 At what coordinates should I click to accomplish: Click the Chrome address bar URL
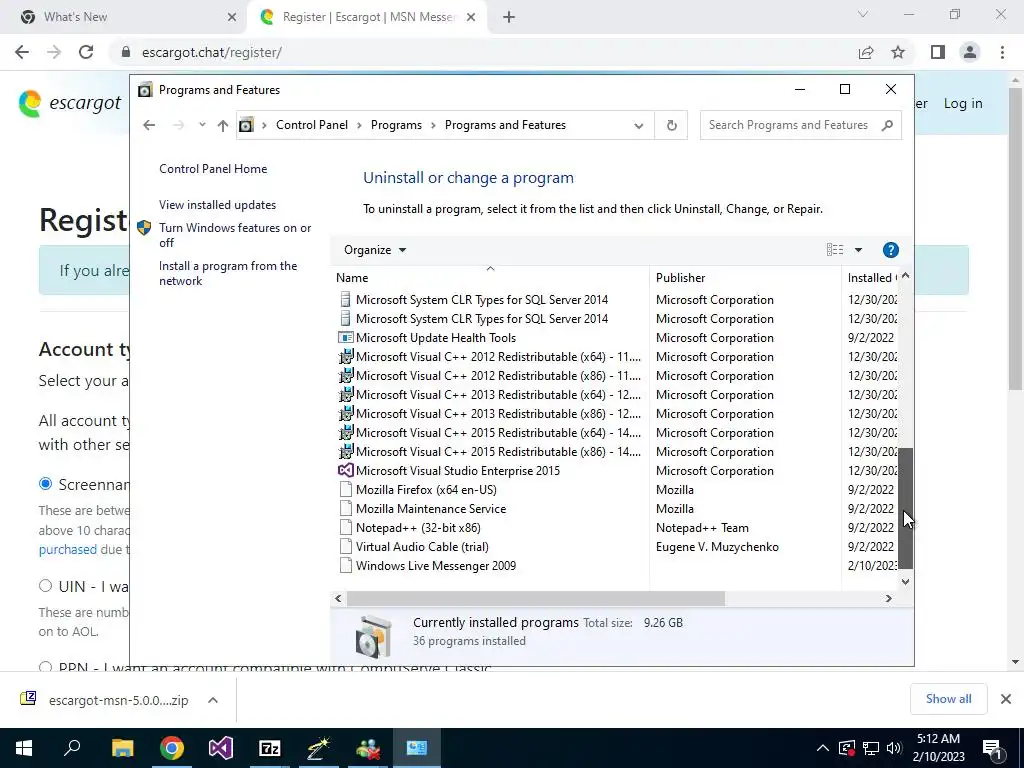[212, 52]
